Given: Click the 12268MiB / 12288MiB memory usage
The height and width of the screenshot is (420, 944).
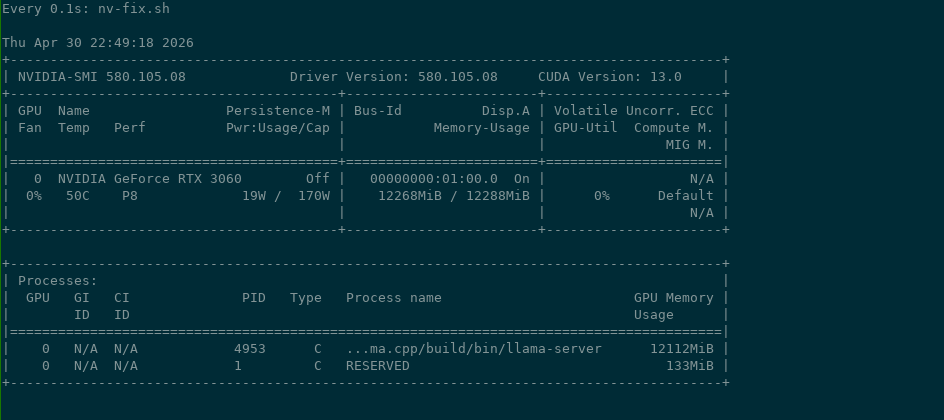Looking at the screenshot, I should point(454,196).
